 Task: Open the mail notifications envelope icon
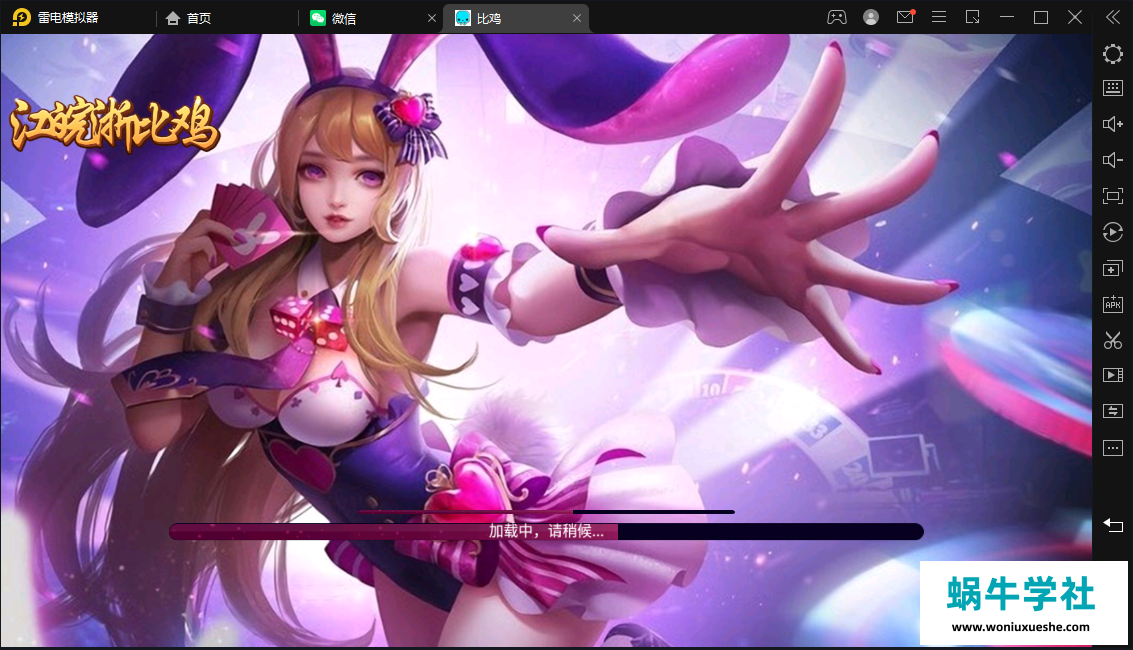[x=904, y=17]
